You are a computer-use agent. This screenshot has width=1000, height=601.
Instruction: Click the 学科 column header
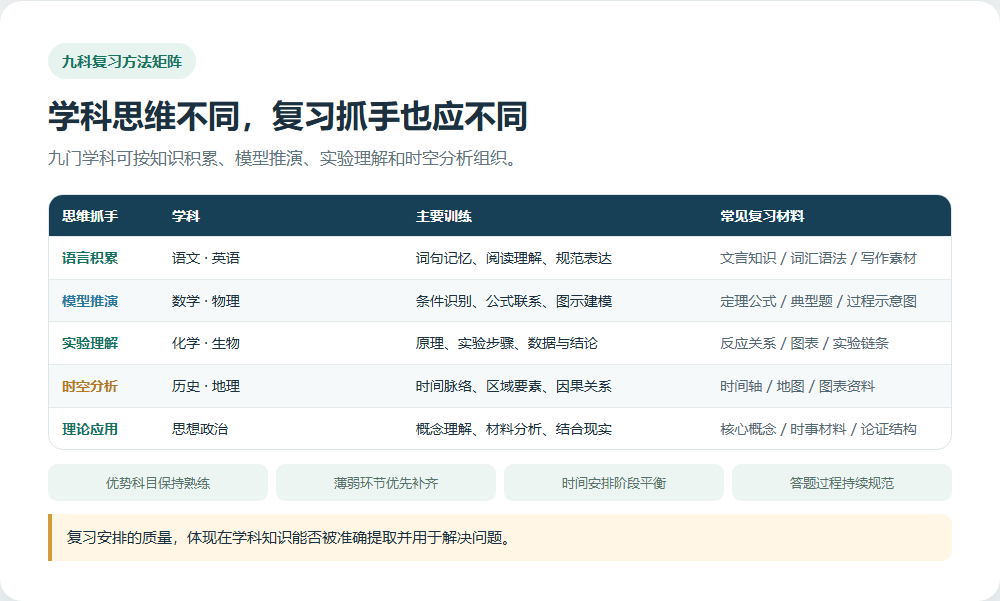point(186,216)
